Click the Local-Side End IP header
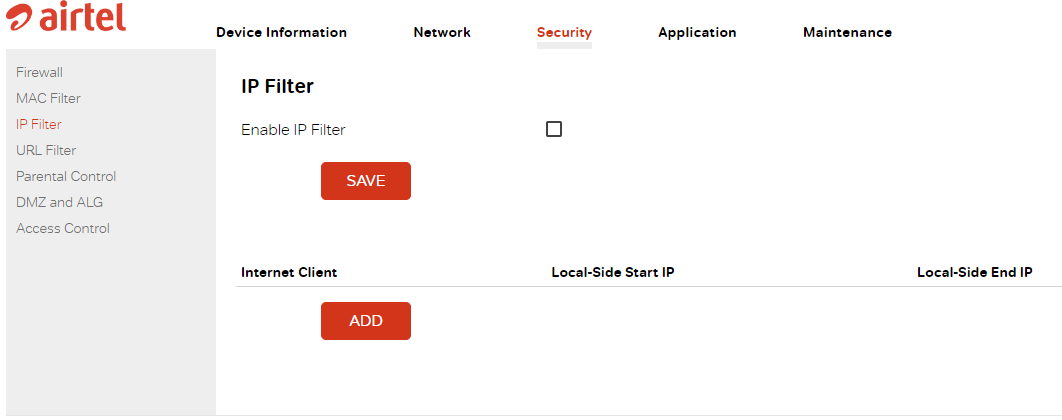 [975, 273]
